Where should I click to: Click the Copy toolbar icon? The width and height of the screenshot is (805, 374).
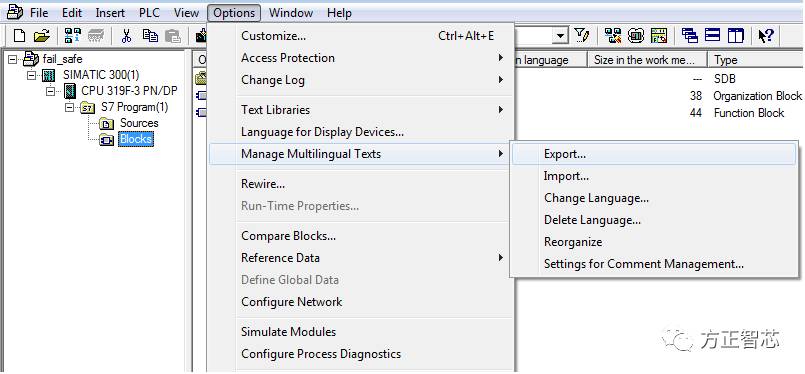pos(150,35)
